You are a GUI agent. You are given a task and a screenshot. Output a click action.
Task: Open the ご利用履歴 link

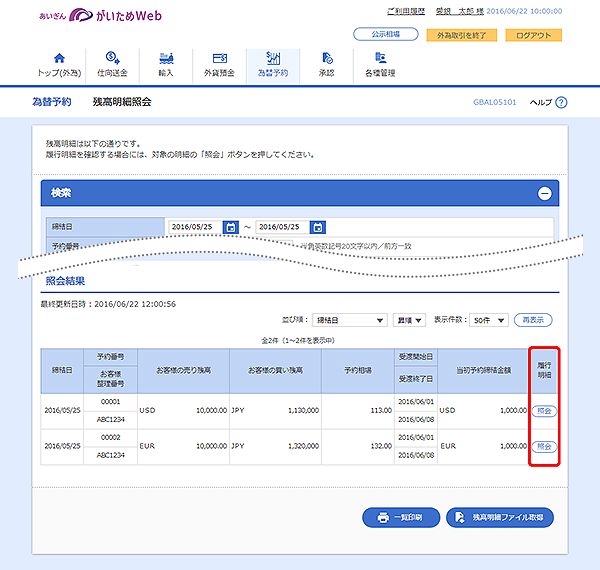[406, 11]
